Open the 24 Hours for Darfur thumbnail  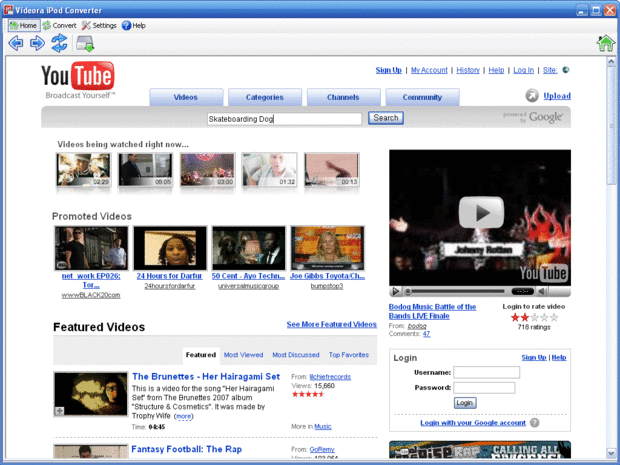[170, 248]
